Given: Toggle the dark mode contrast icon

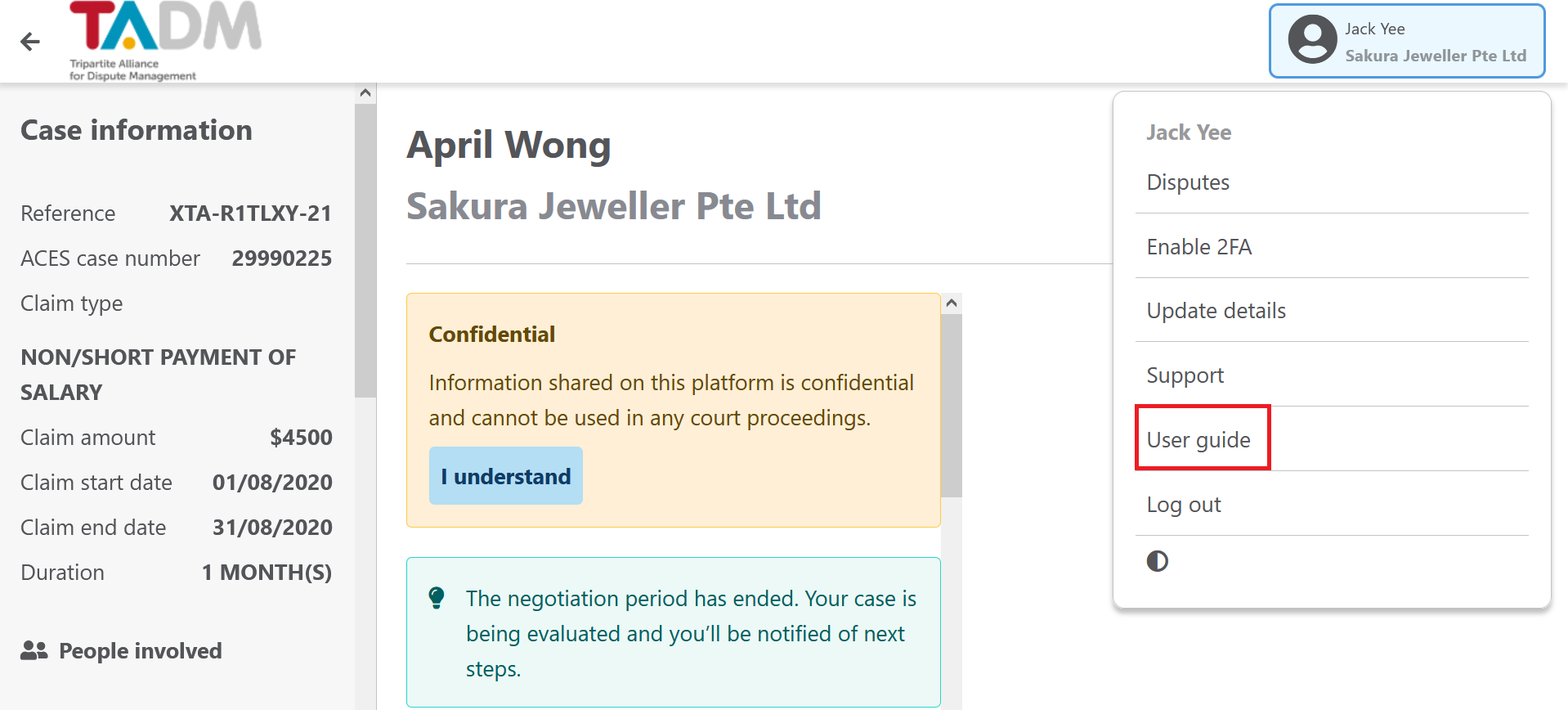Looking at the screenshot, I should pyautogui.click(x=1157, y=561).
